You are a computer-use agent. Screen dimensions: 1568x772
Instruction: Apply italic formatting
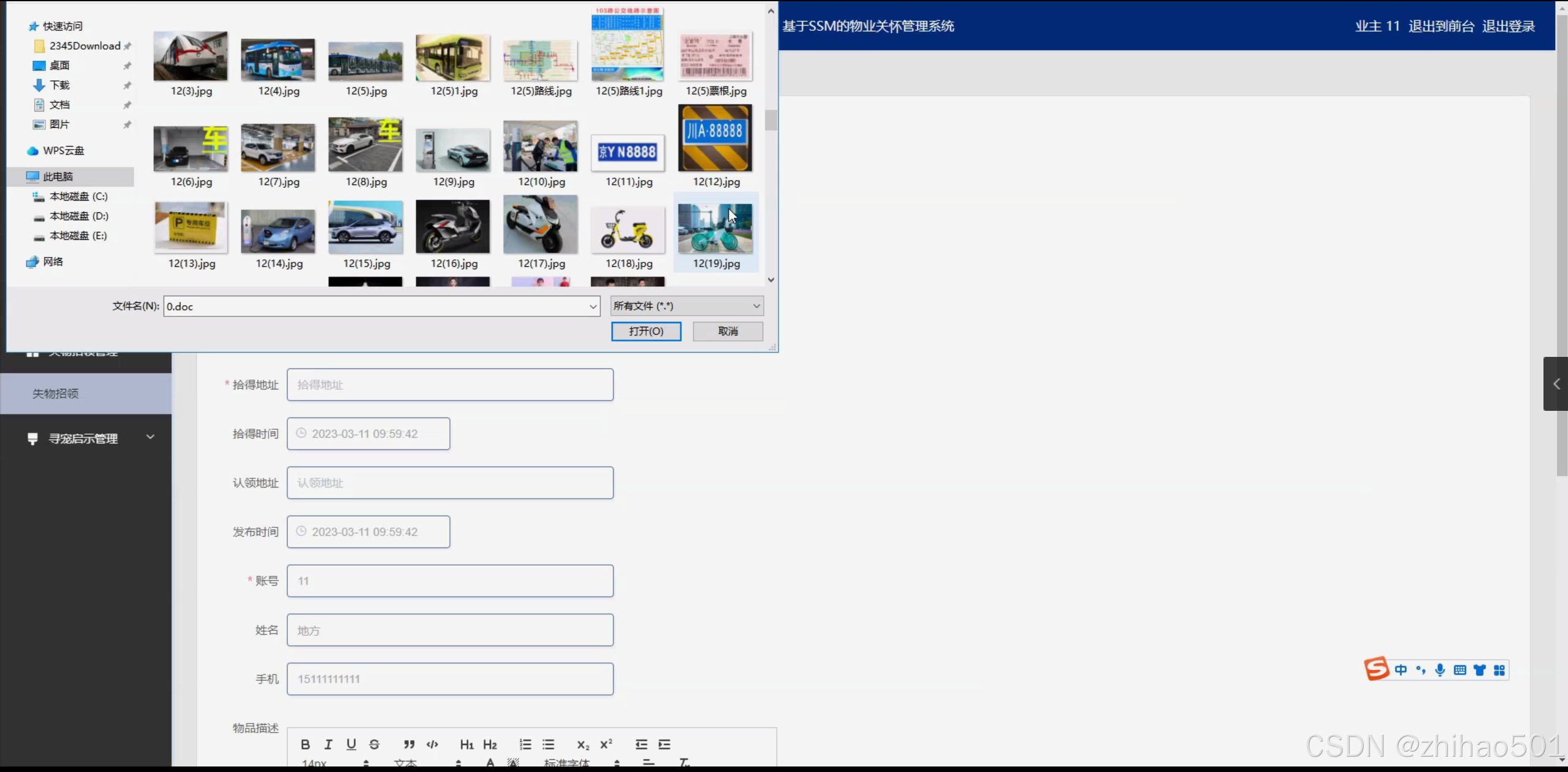(329, 744)
